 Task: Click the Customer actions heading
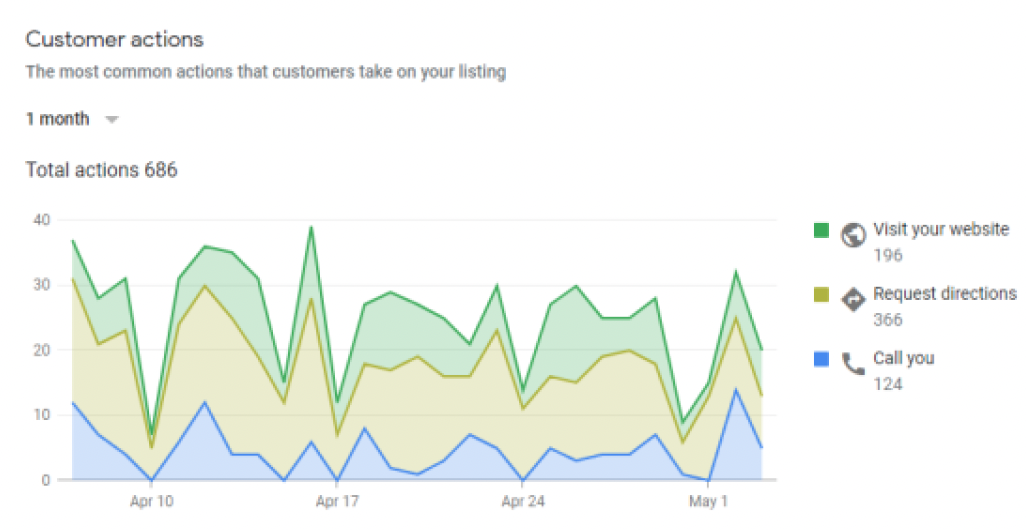point(114,40)
